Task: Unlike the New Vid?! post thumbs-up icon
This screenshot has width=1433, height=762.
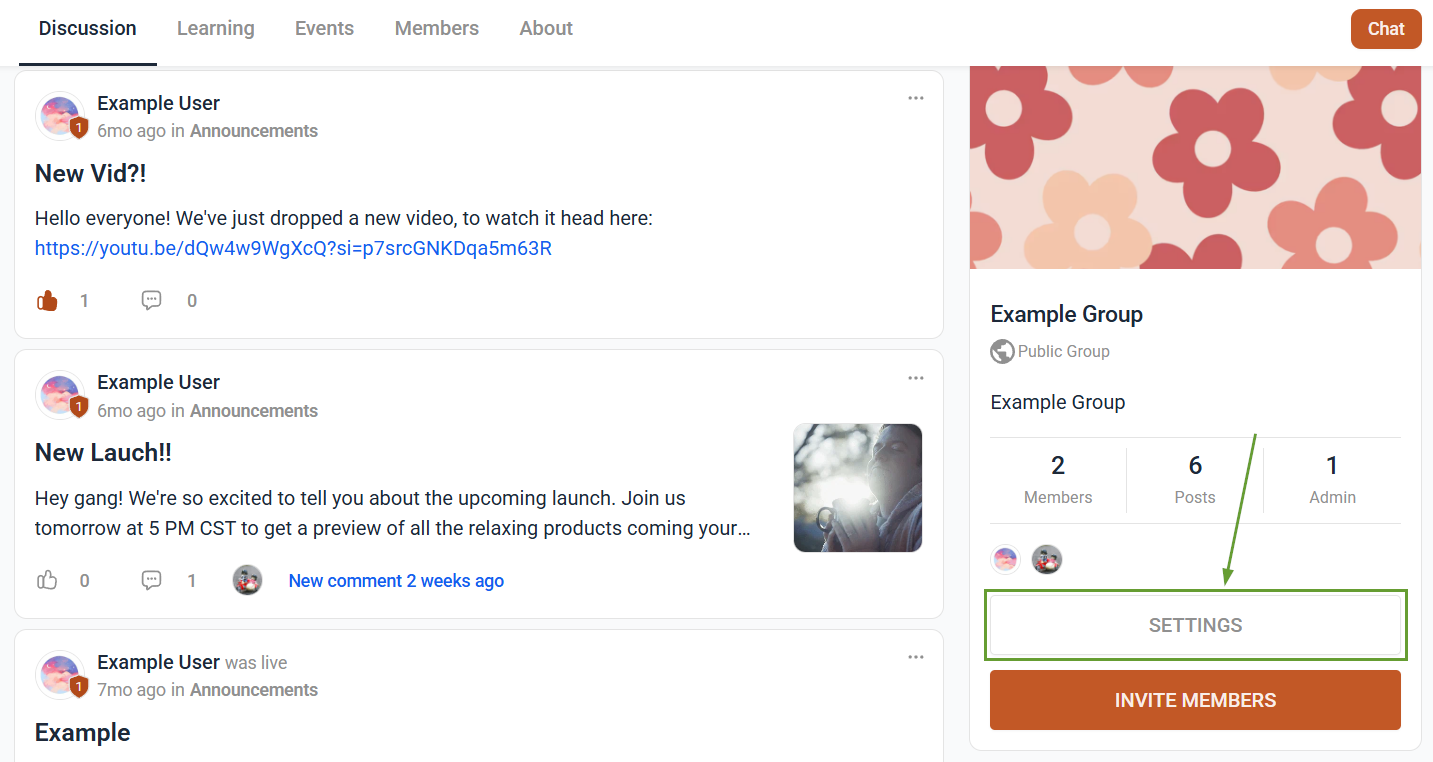Action: click(x=47, y=300)
